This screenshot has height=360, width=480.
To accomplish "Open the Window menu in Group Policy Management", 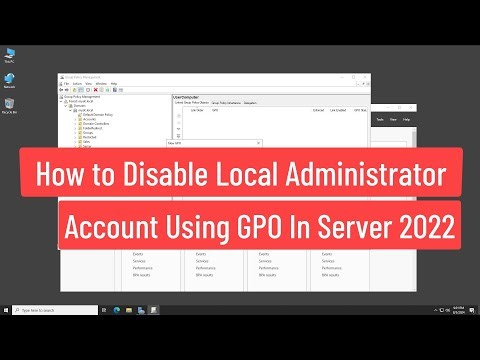I will 101,84.
